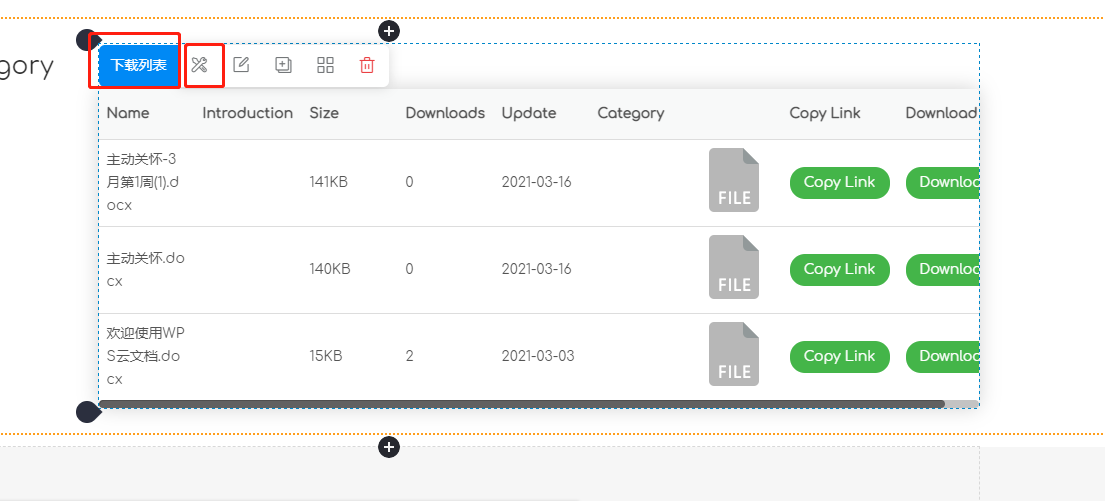Delete module with red trash icon
Screen dimensions: 1105x501
tap(367, 66)
